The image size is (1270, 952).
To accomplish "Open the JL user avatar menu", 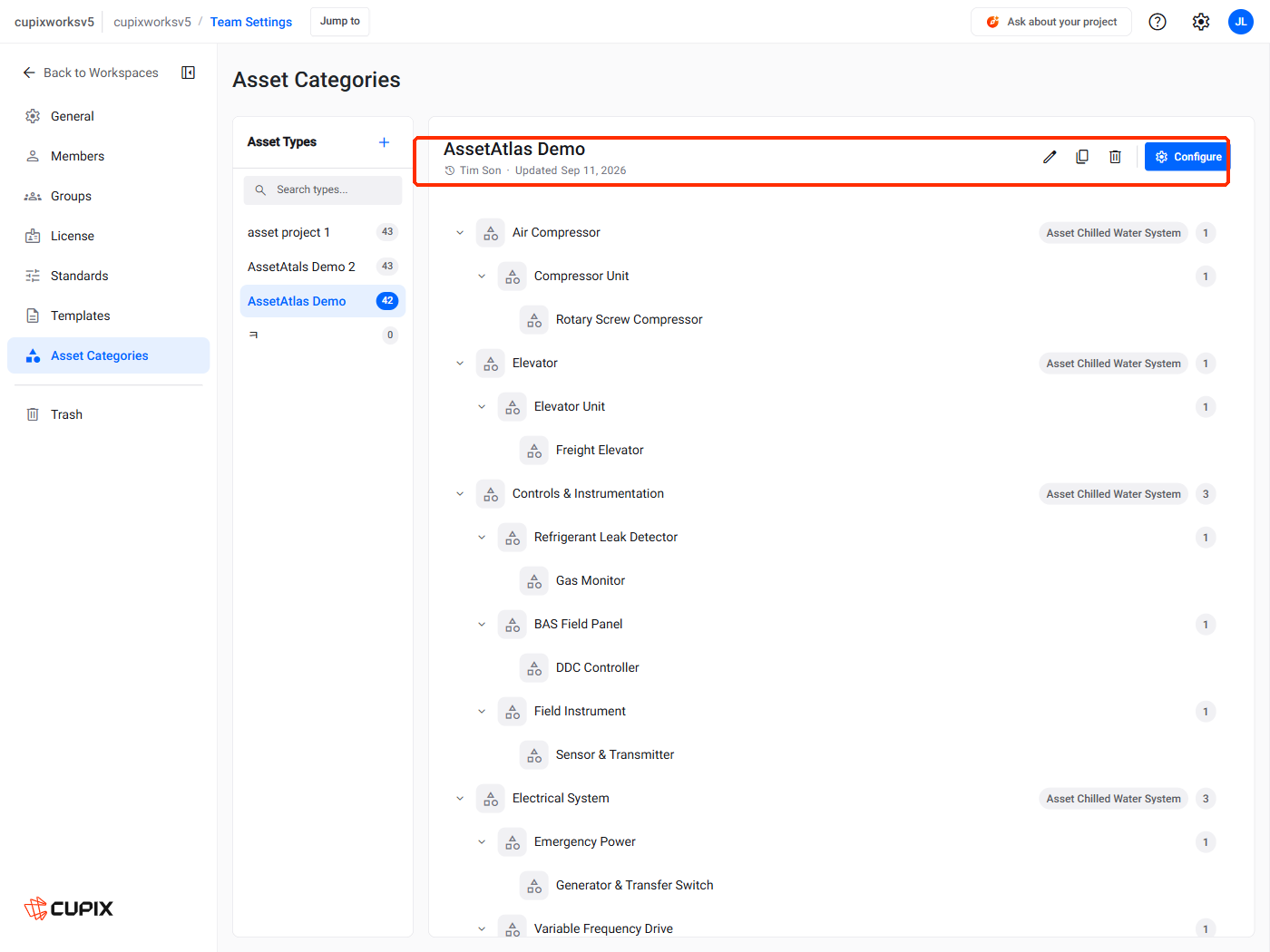I will pyautogui.click(x=1241, y=22).
